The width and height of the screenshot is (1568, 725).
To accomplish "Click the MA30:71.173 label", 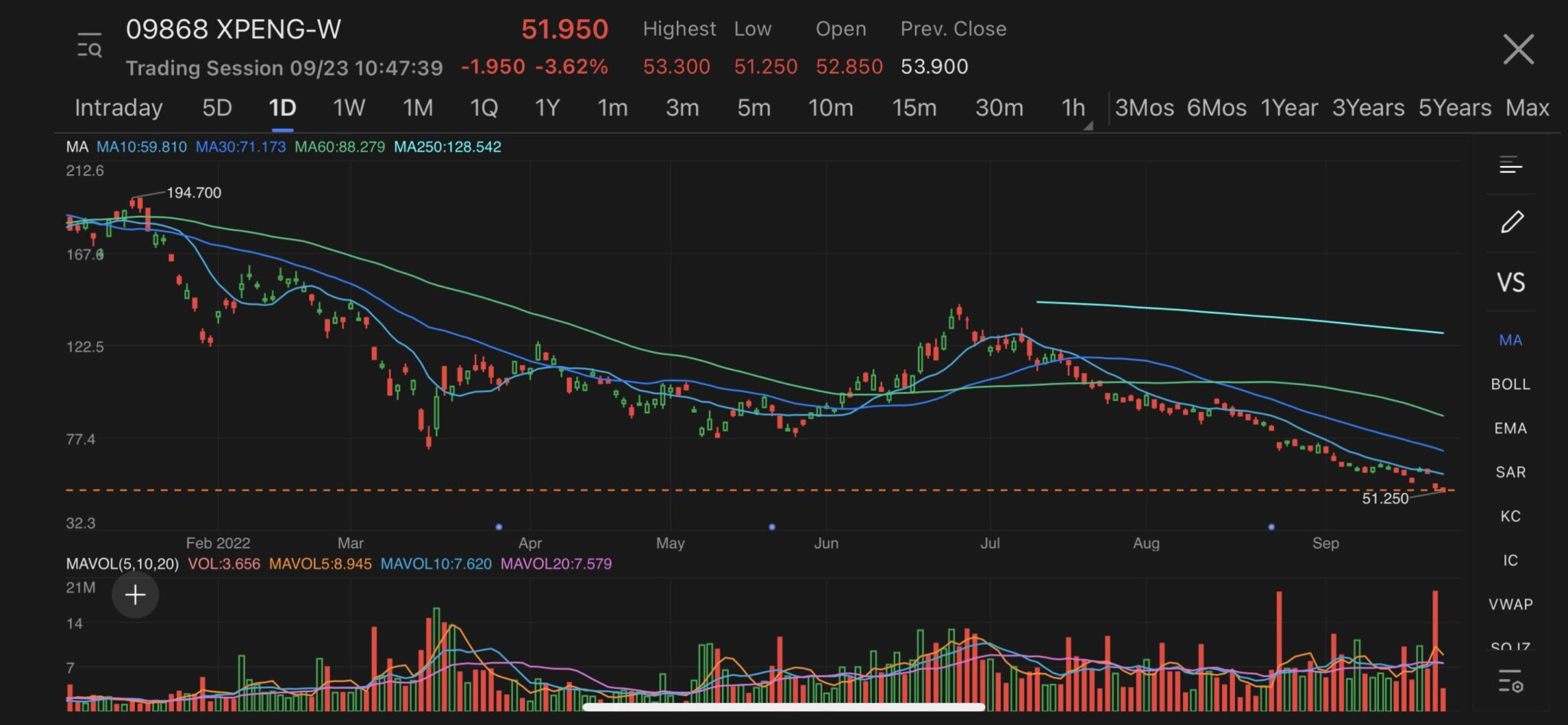I will click(240, 147).
